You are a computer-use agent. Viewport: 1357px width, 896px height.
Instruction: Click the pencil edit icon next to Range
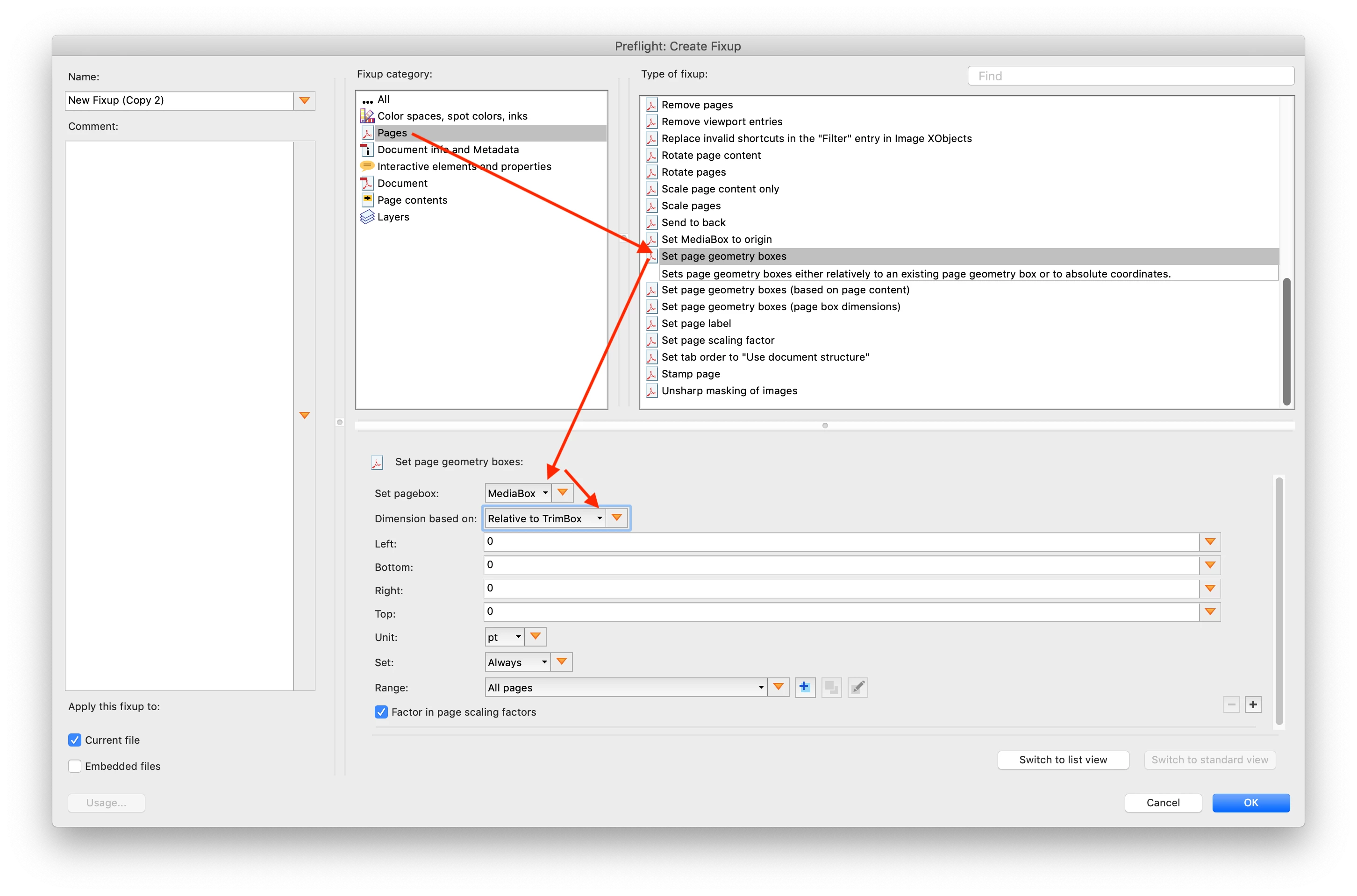pos(857,687)
